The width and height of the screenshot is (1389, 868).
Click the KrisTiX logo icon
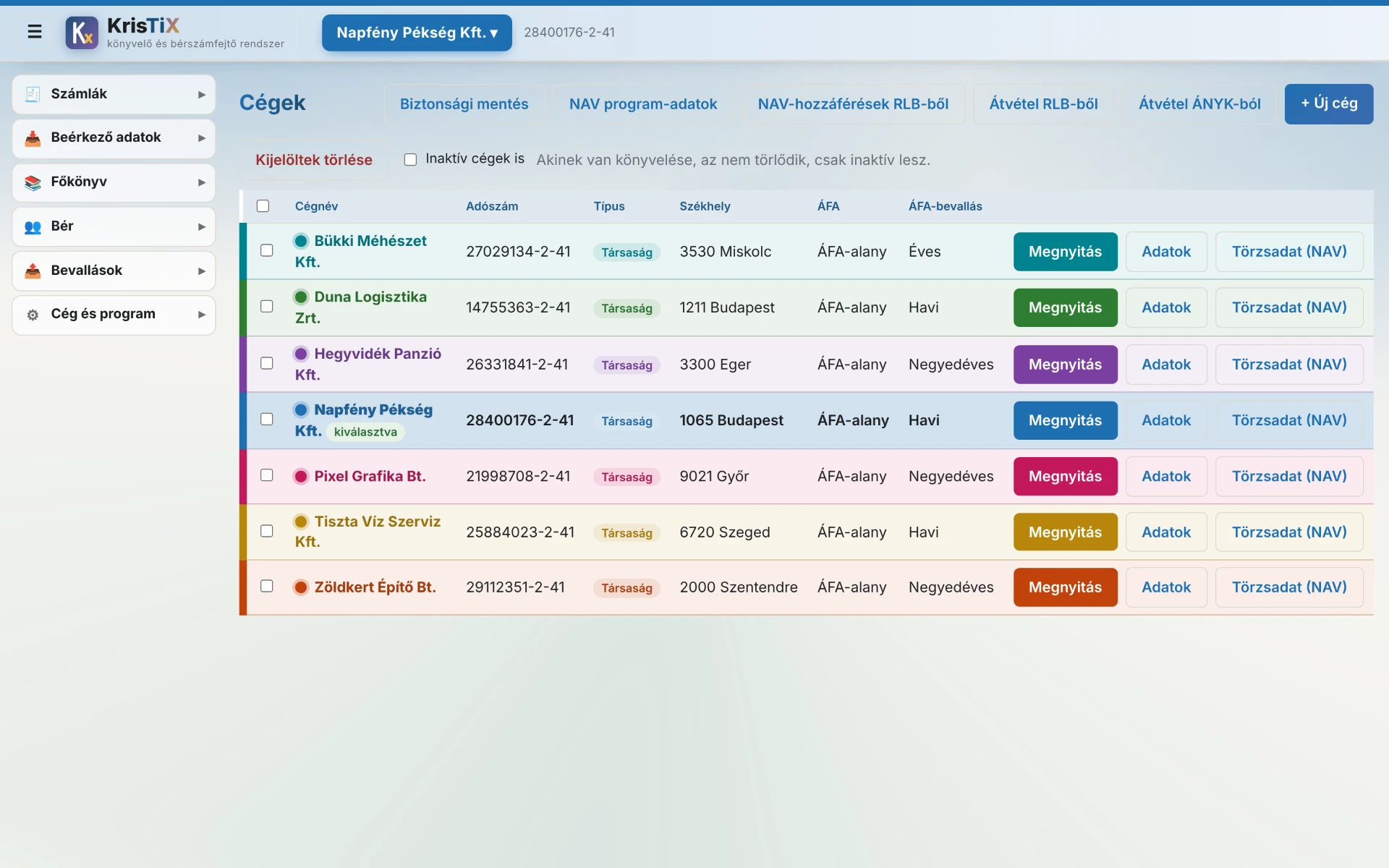[82, 33]
